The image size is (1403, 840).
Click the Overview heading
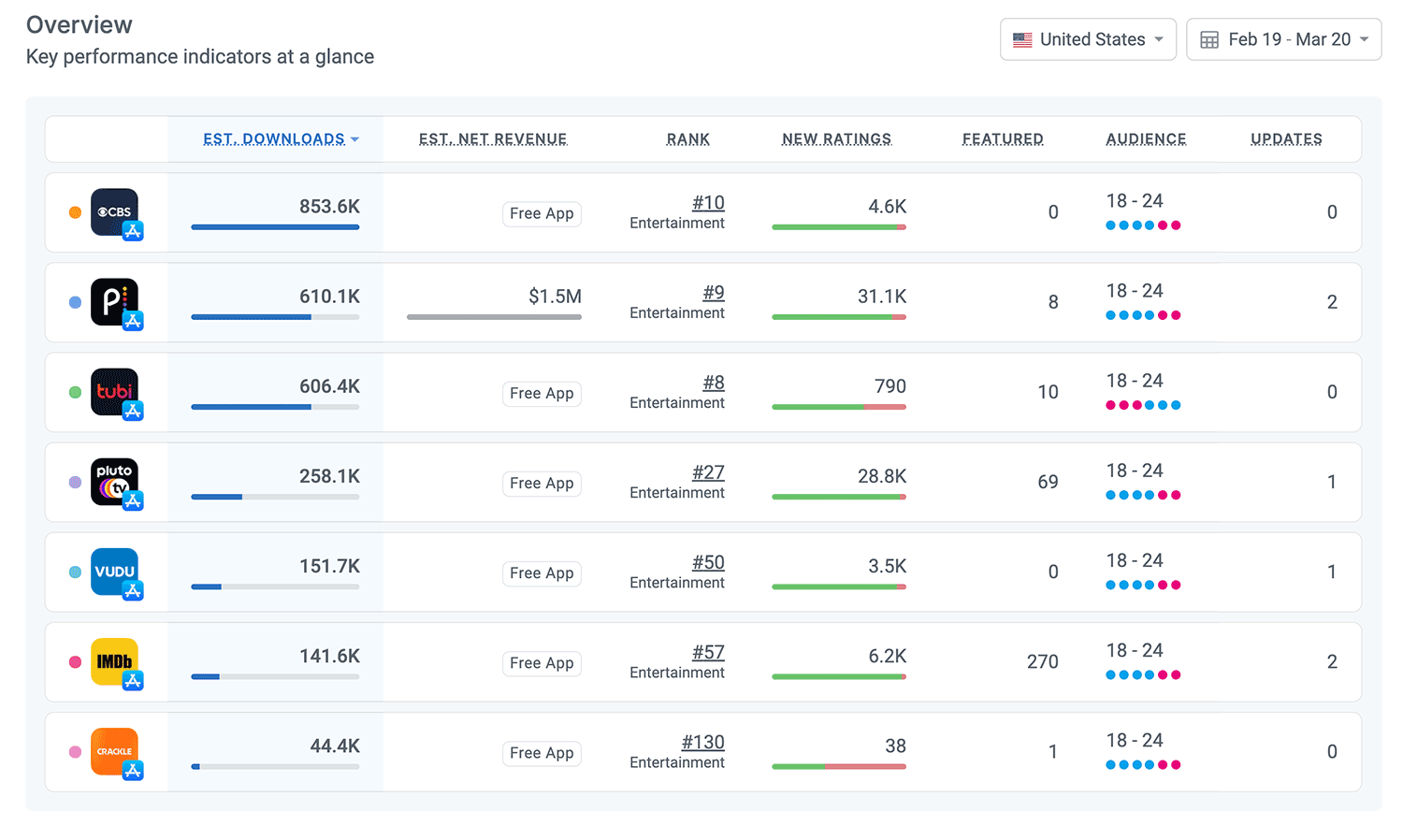pos(80,25)
